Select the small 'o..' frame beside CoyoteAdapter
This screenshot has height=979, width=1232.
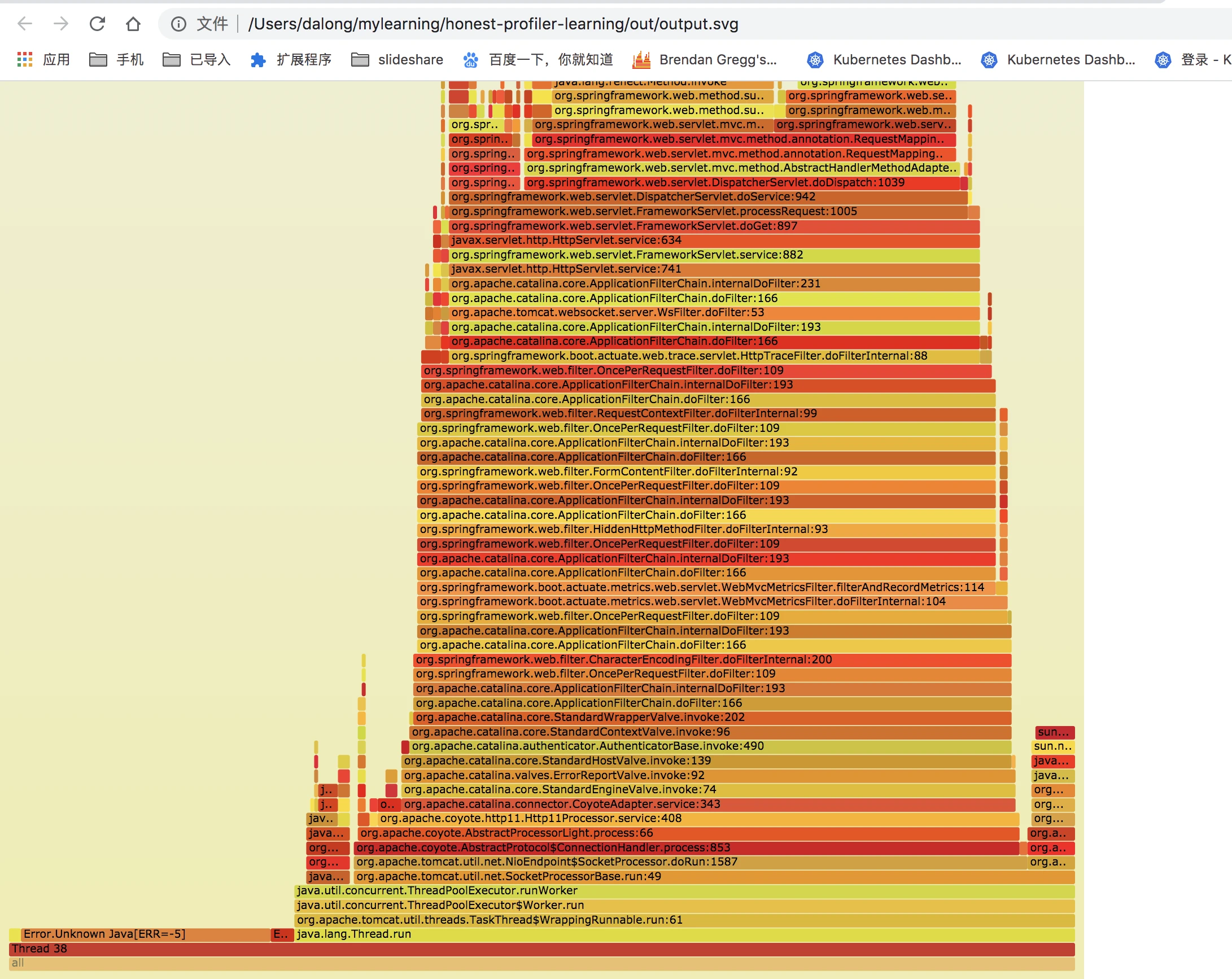[x=388, y=804]
